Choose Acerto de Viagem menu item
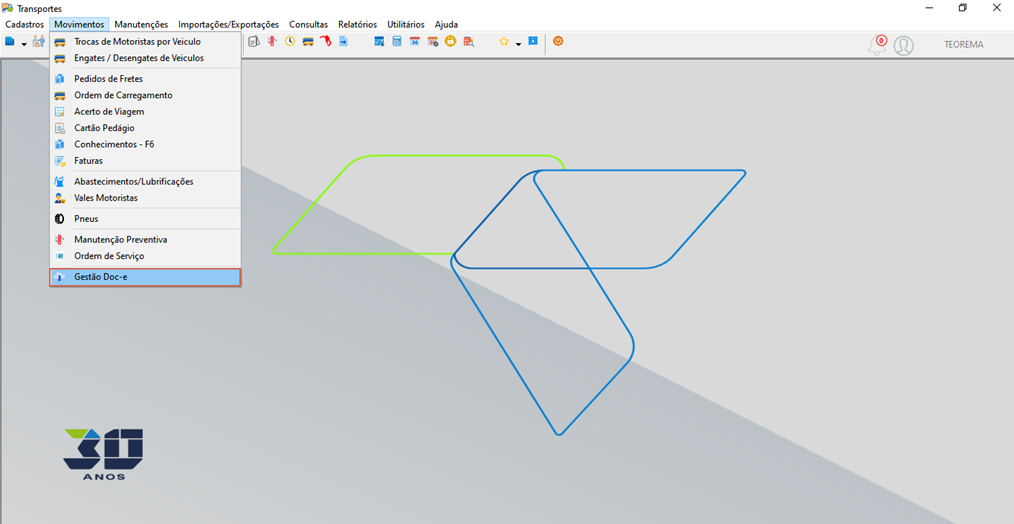The height and width of the screenshot is (524, 1014). (x=146, y=111)
